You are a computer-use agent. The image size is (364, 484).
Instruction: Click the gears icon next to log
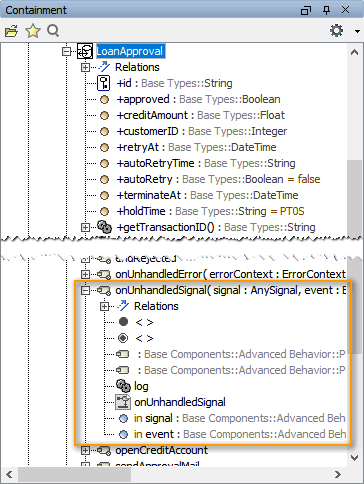[123, 386]
